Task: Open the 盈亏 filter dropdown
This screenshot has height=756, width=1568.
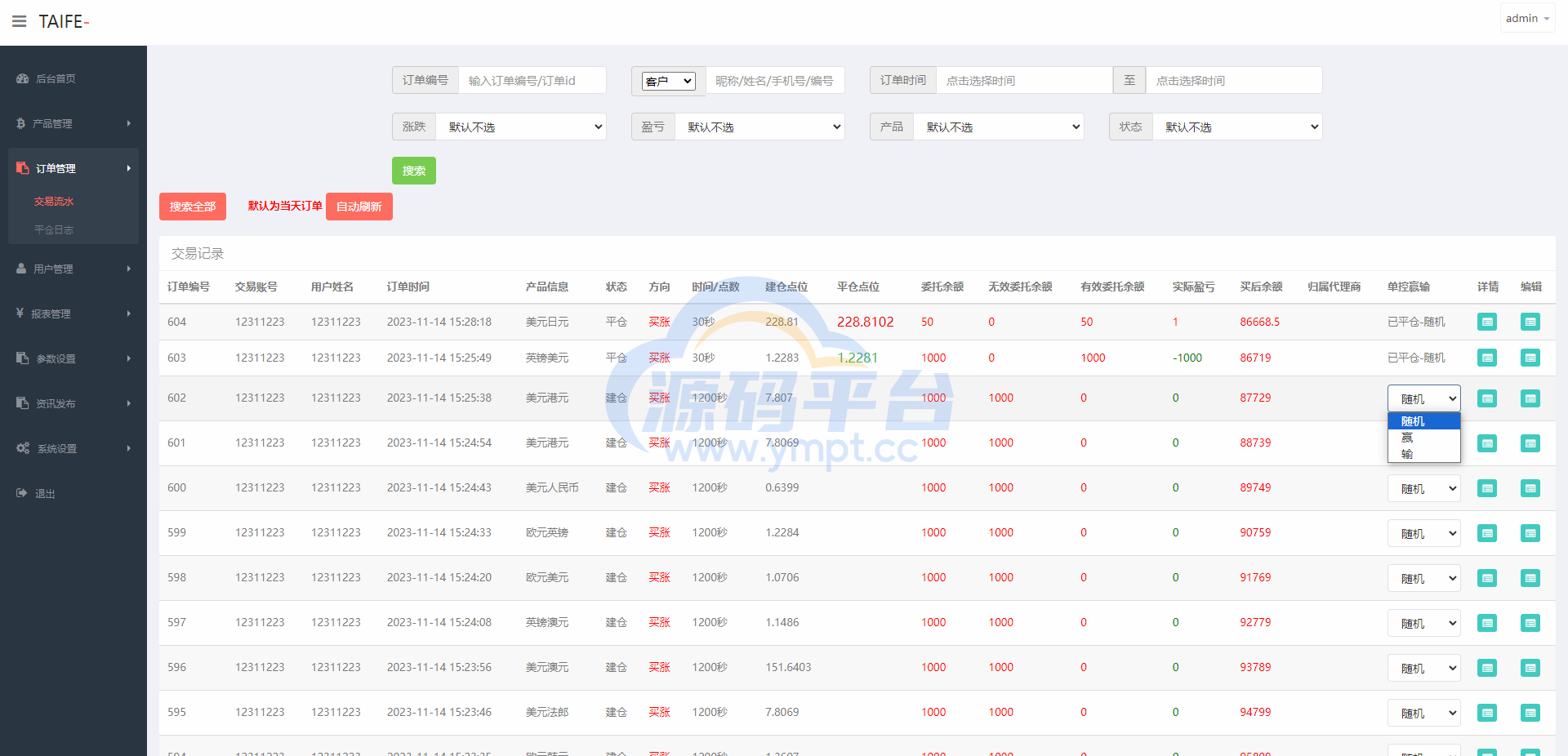Action: point(759,127)
